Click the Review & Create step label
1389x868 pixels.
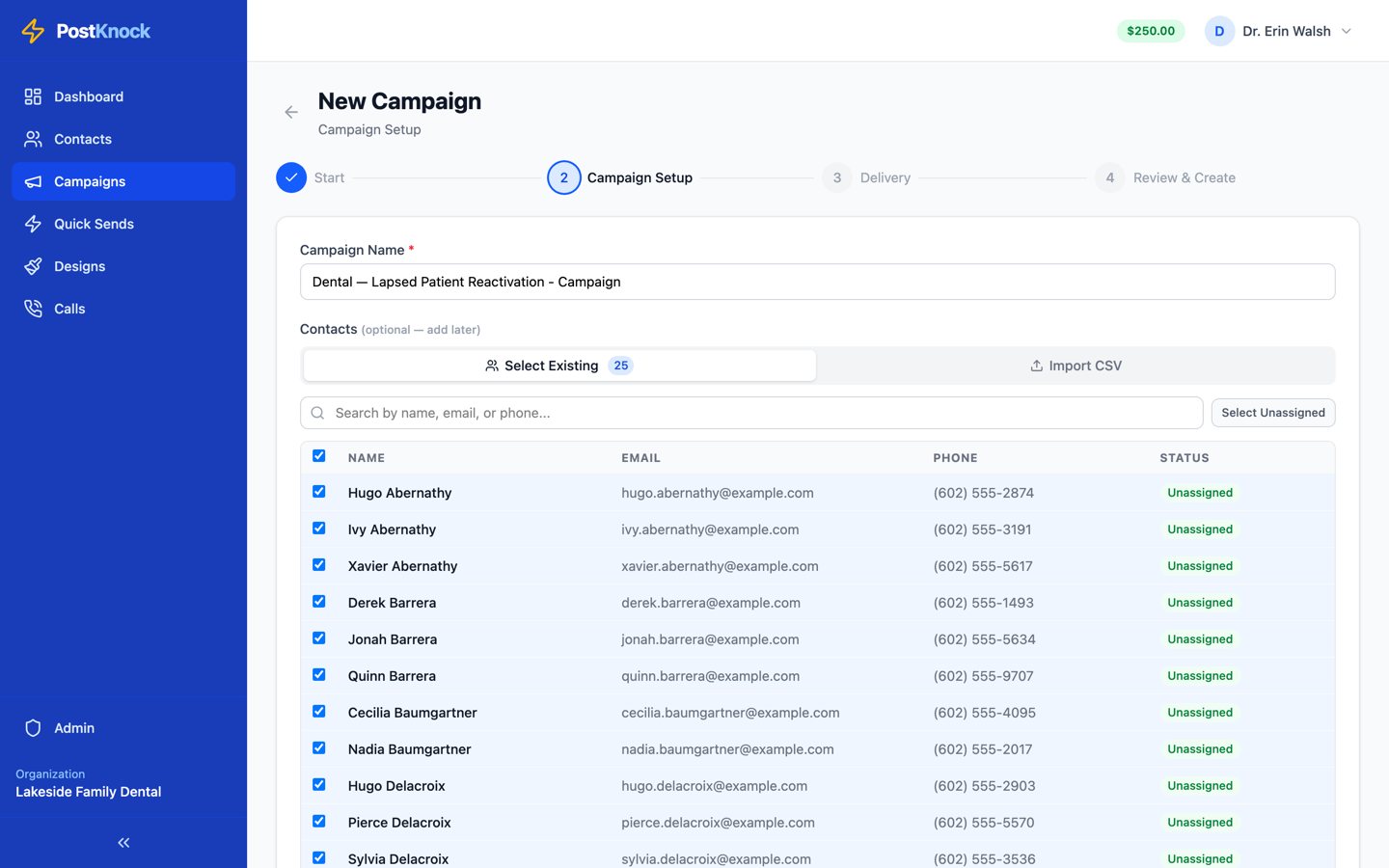click(x=1185, y=177)
